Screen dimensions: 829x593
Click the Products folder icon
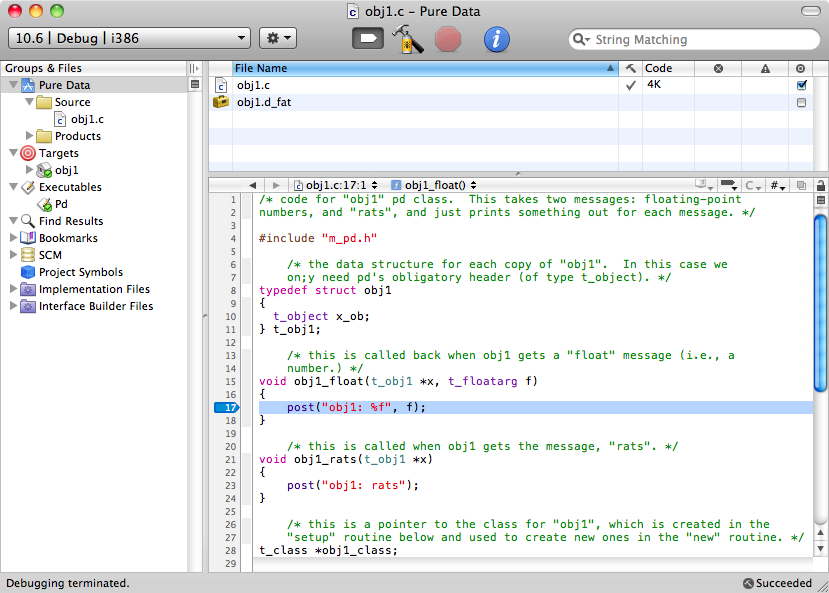44,136
